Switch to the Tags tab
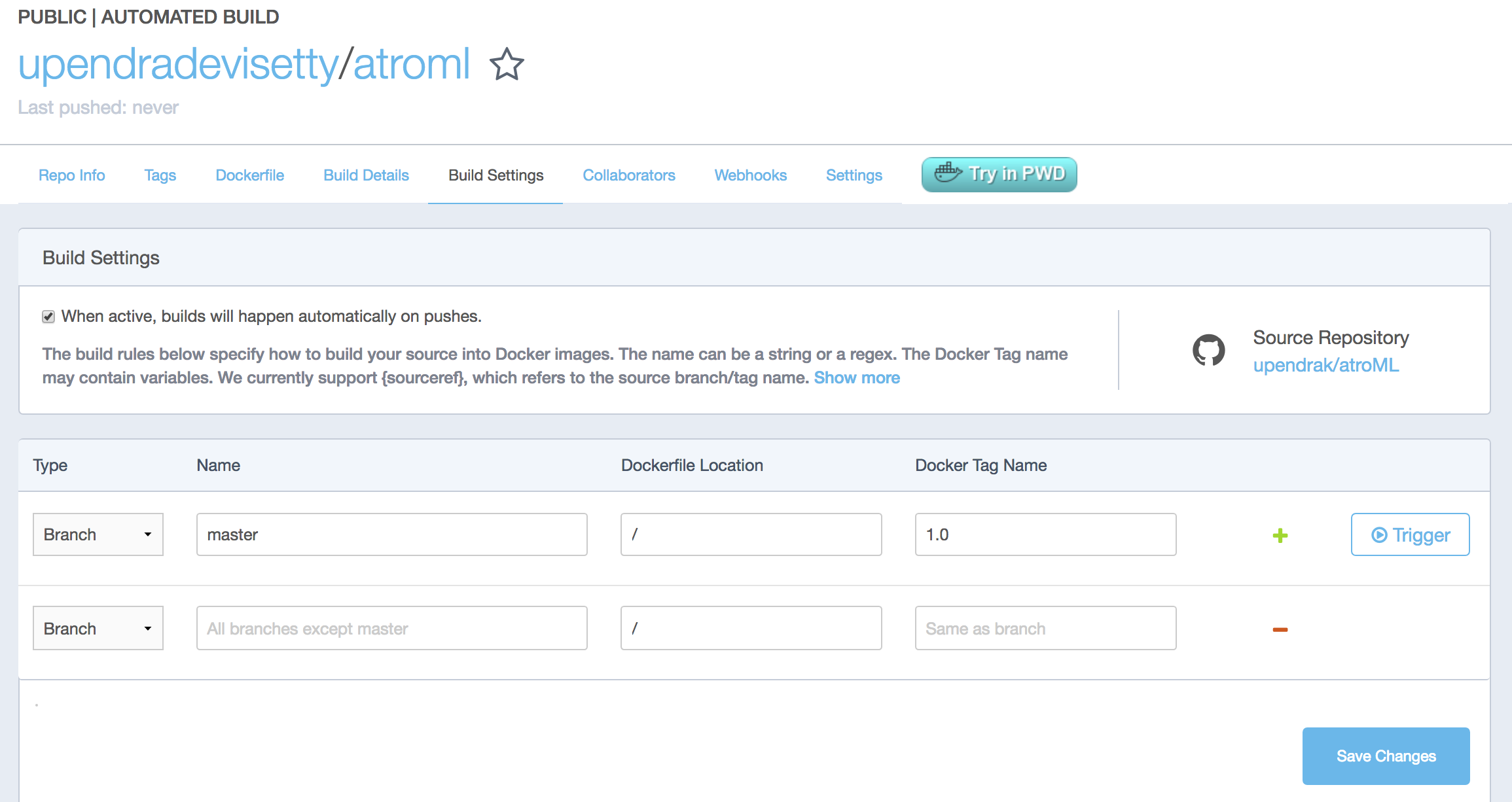The width and height of the screenshot is (1512, 802). tap(160, 175)
